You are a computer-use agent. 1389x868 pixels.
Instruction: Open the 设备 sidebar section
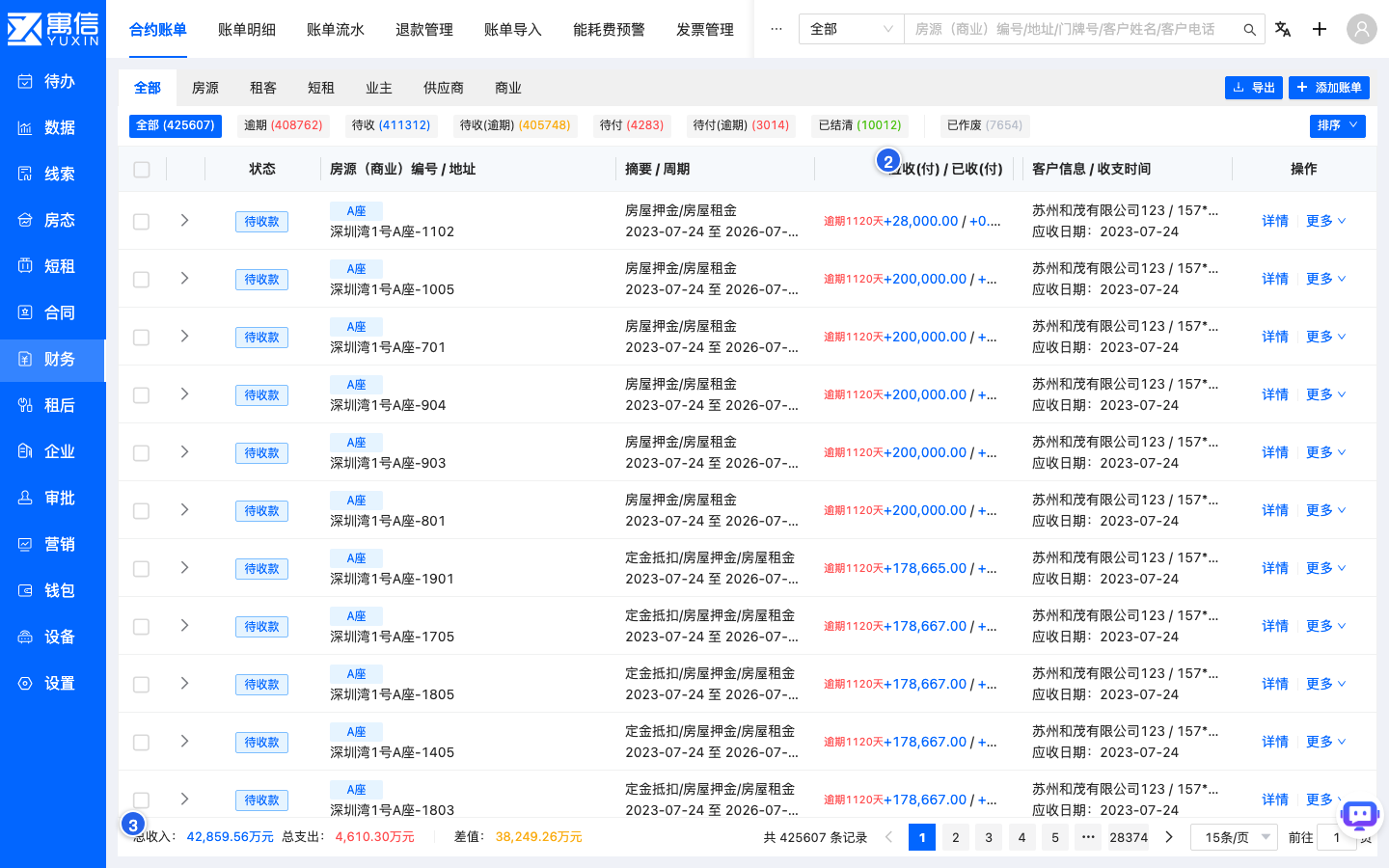[x=52, y=637]
